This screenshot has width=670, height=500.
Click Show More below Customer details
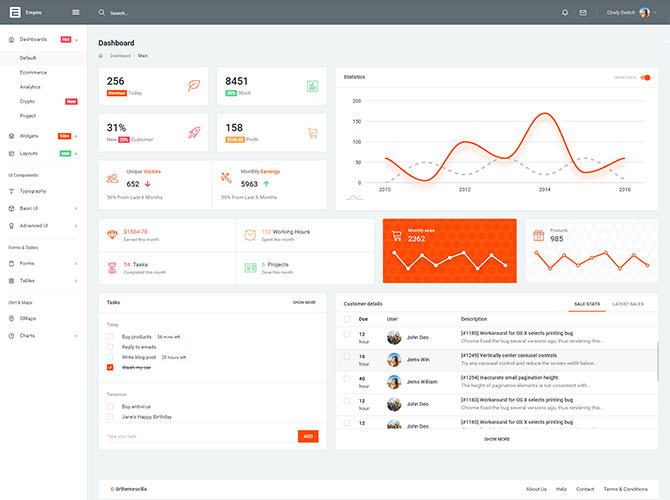point(497,439)
